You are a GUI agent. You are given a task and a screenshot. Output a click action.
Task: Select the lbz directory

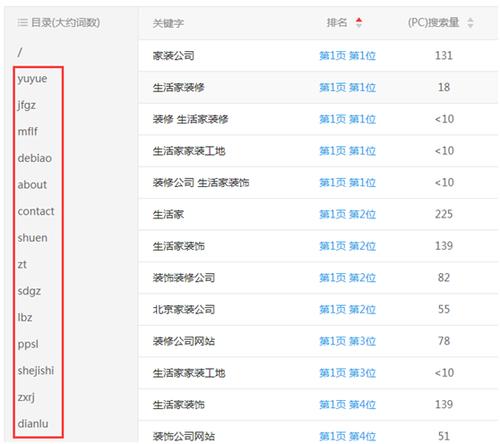(25, 317)
